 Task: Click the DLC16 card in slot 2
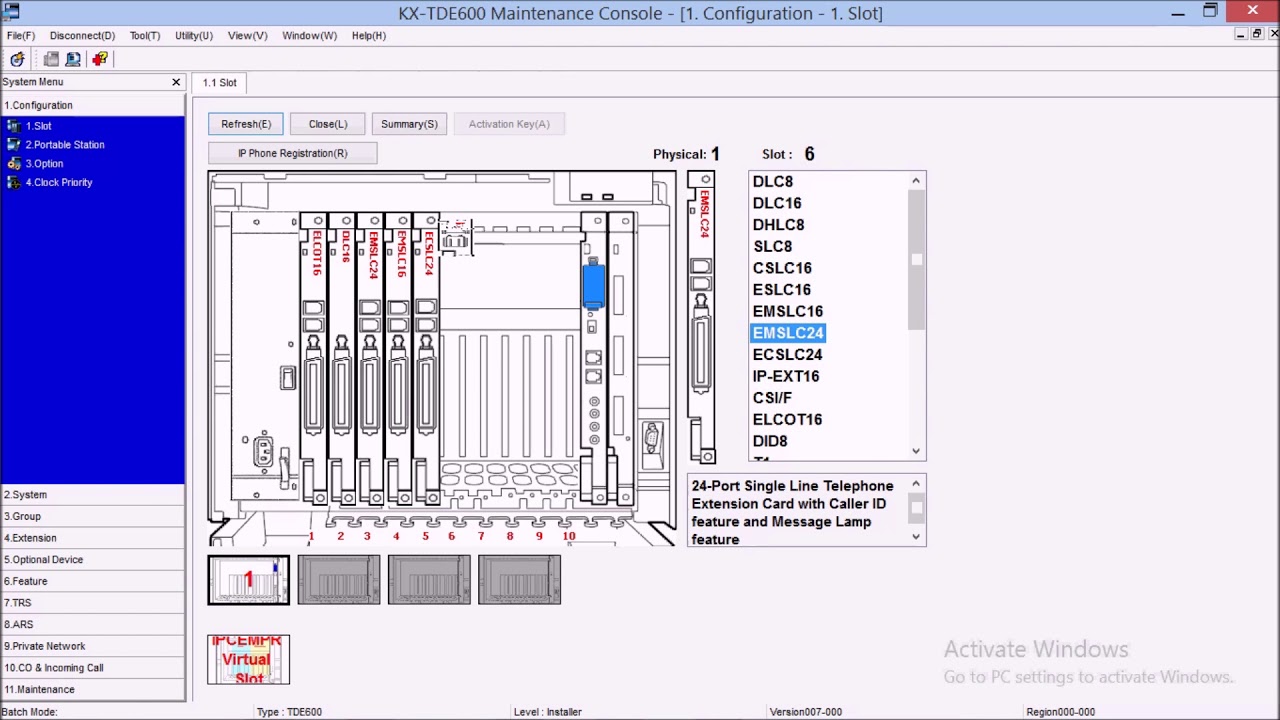342,360
